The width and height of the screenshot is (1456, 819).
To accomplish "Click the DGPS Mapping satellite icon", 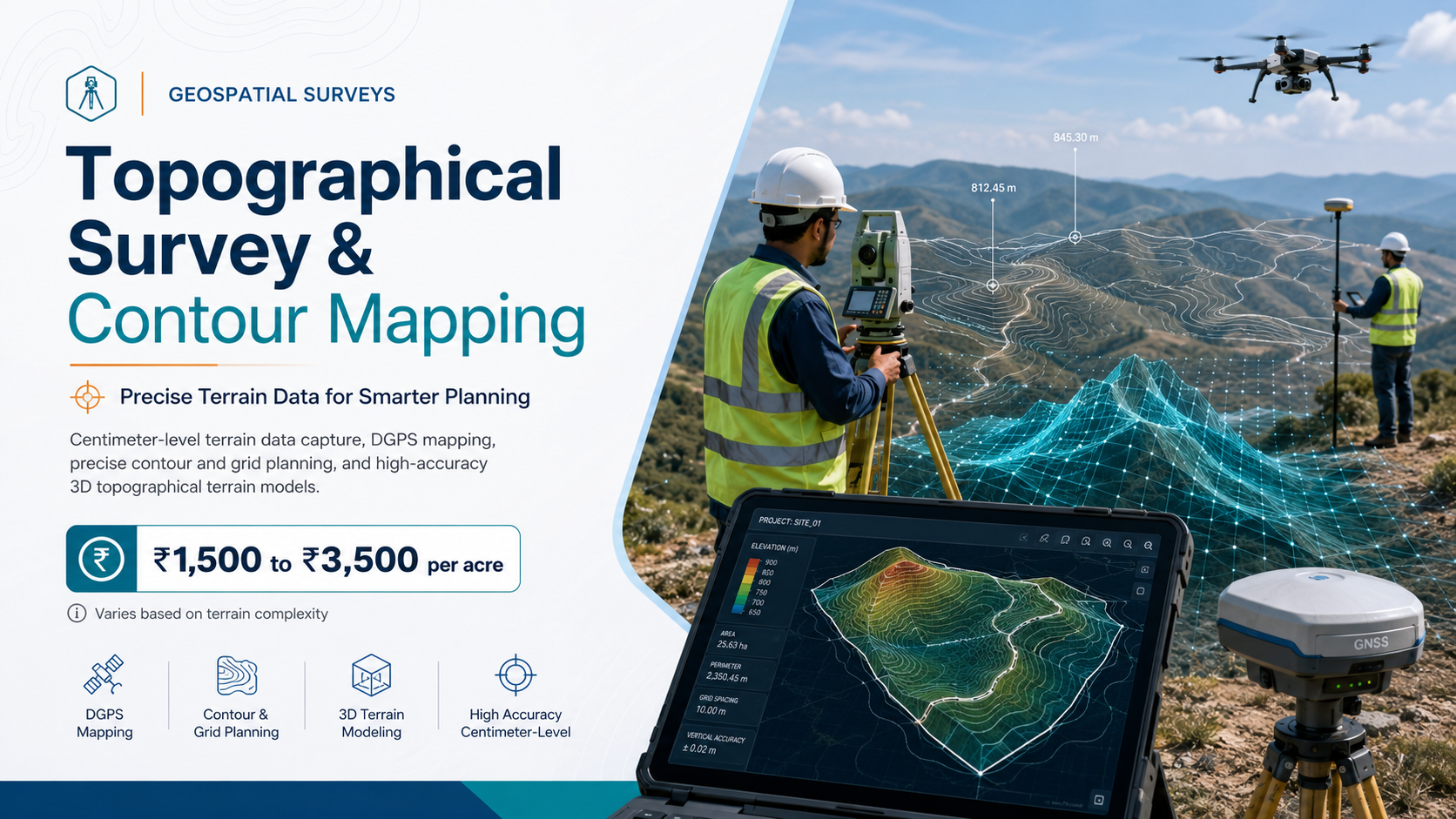I will pos(104,675).
